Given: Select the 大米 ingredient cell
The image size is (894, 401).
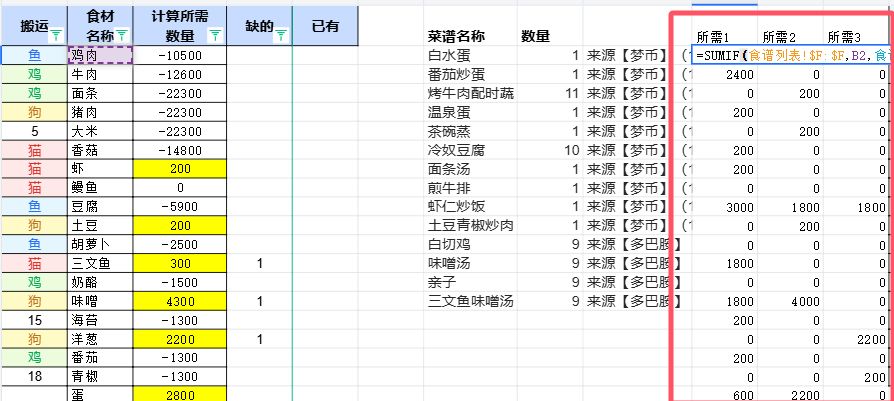Looking at the screenshot, I should click(100, 131).
